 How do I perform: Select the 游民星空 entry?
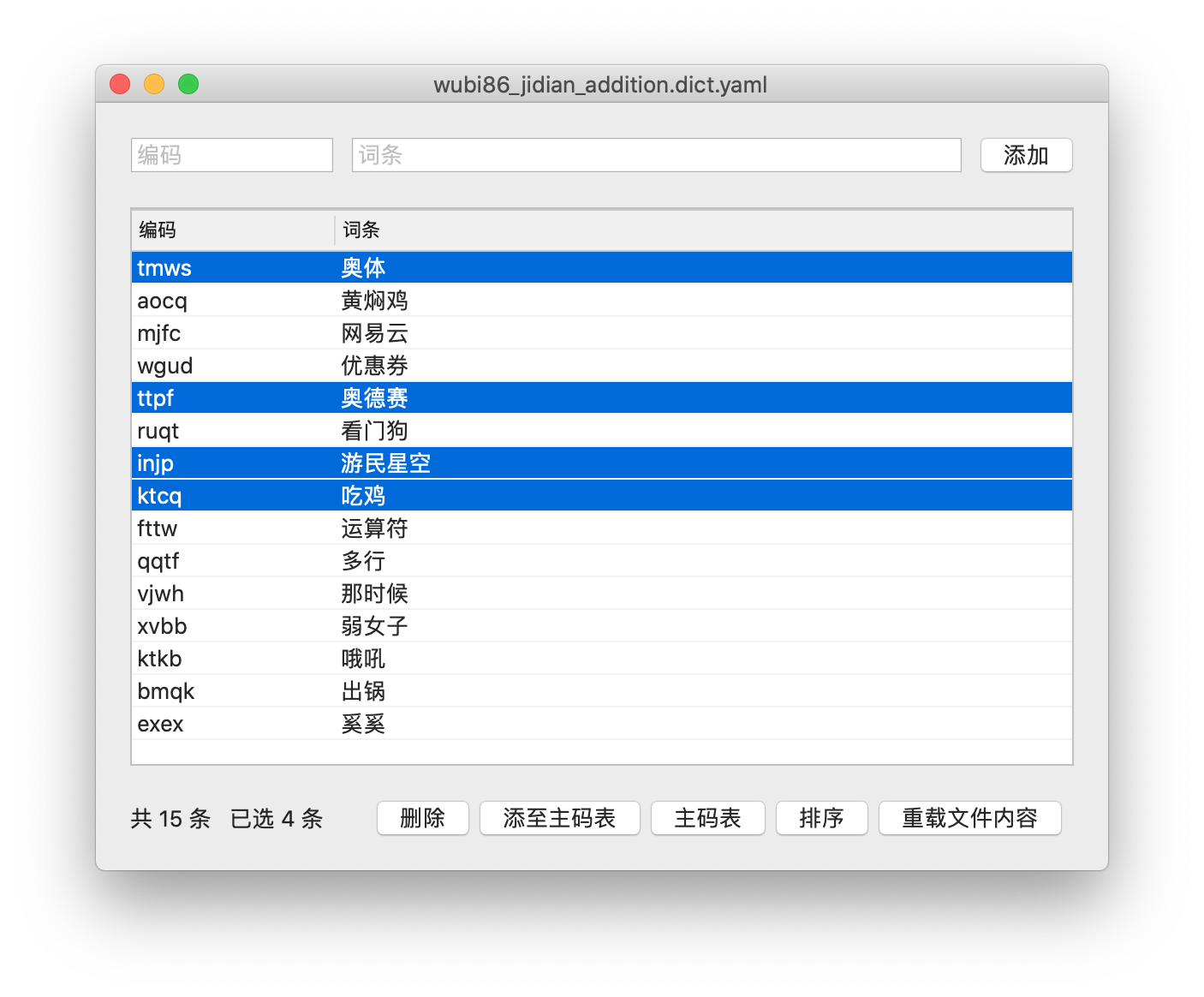pyautogui.click(x=602, y=463)
